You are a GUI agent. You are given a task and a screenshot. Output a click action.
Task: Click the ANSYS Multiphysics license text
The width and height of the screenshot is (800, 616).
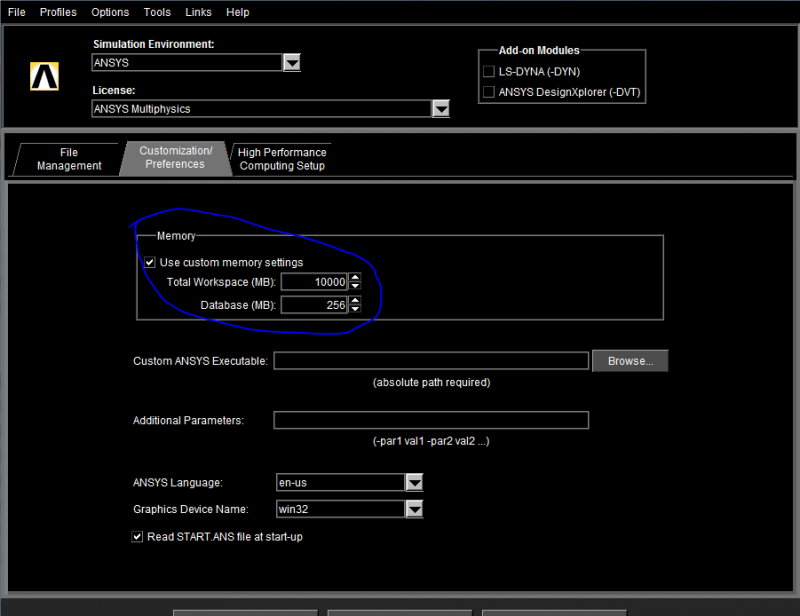142,109
